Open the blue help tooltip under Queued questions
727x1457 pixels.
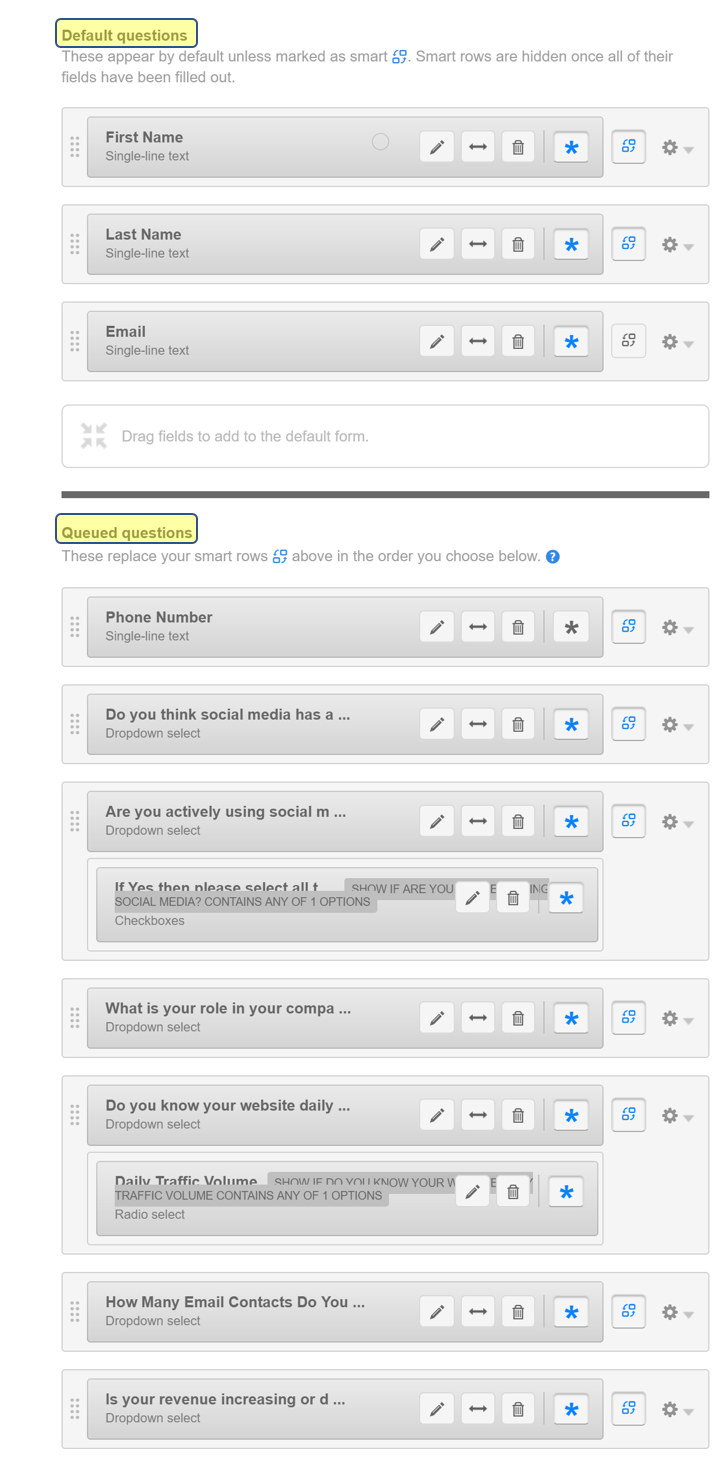(553, 557)
